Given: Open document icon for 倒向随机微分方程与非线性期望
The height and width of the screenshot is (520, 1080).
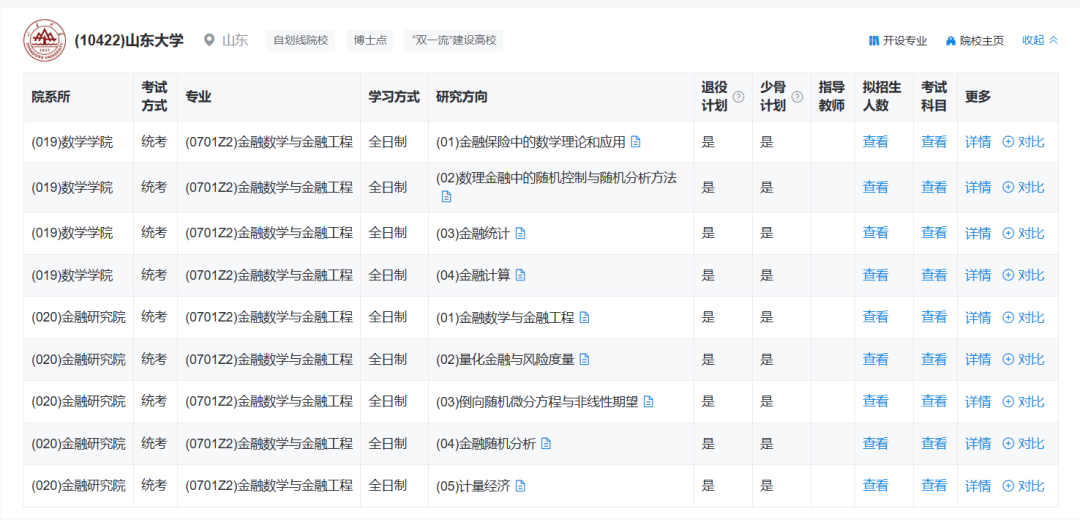Looking at the screenshot, I should click(x=649, y=402).
